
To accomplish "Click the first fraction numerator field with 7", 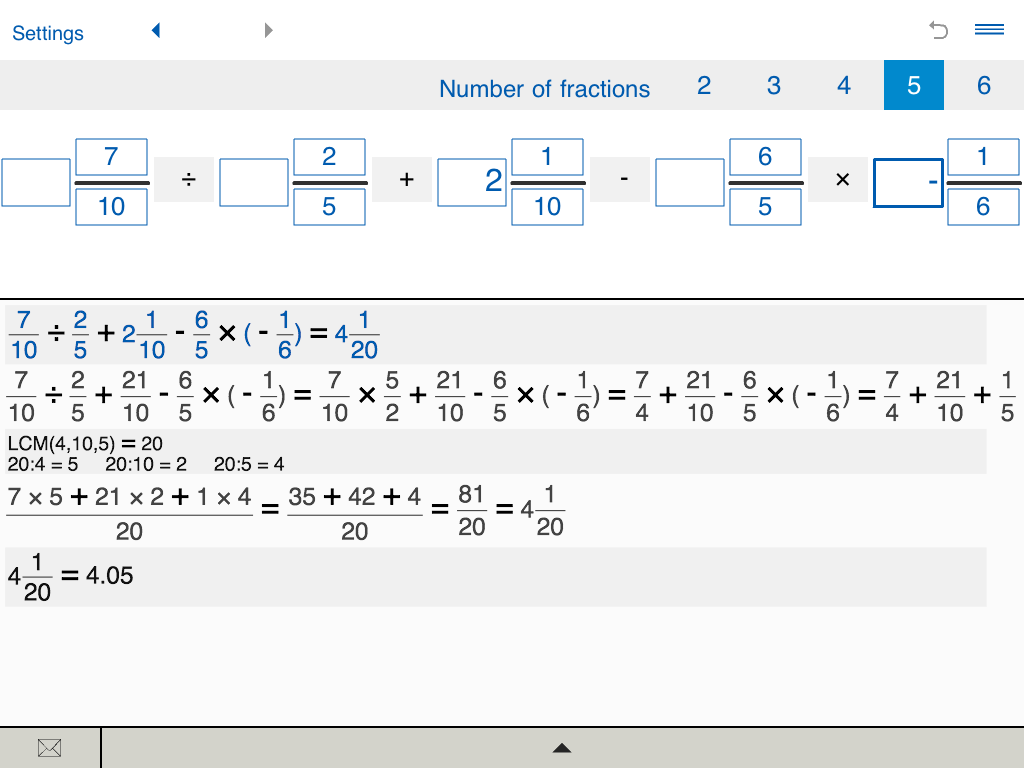I will pos(112,157).
